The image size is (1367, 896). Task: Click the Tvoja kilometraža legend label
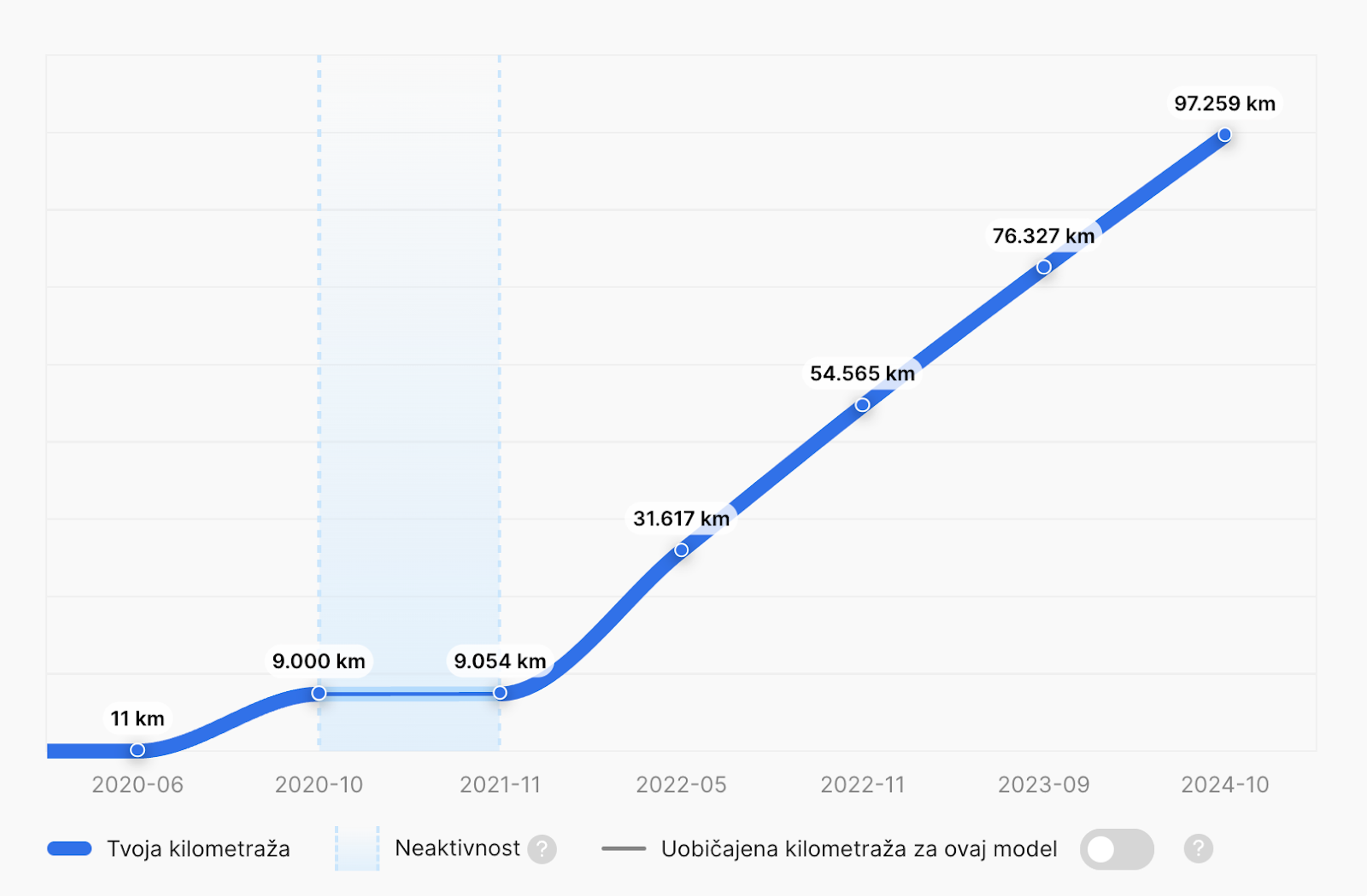pyautogui.click(x=198, y=849)
